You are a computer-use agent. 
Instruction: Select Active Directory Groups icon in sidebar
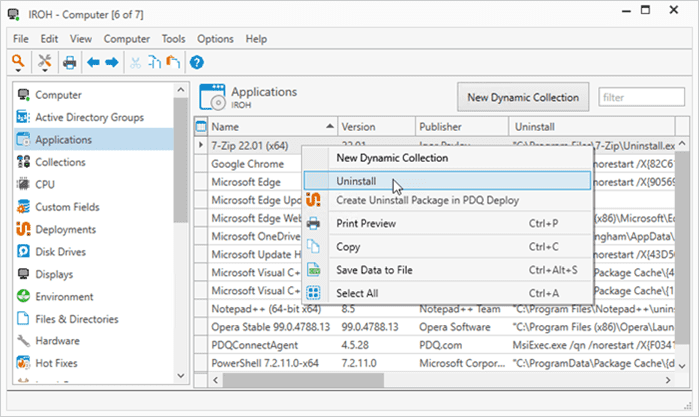(23, 117)
